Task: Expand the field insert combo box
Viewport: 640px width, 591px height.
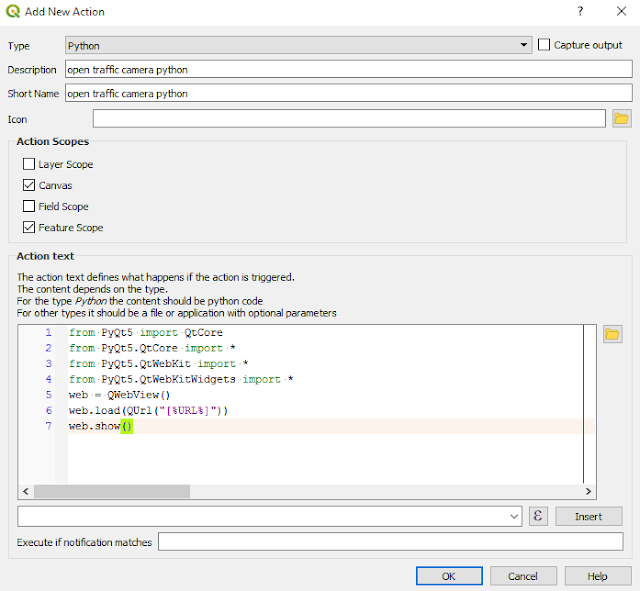Action: pos(269,516)
